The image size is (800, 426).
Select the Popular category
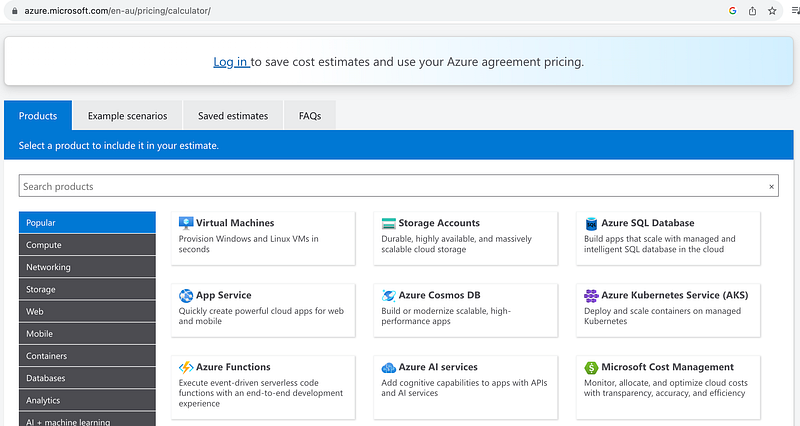pyautogui.click(x=87, y=222)
